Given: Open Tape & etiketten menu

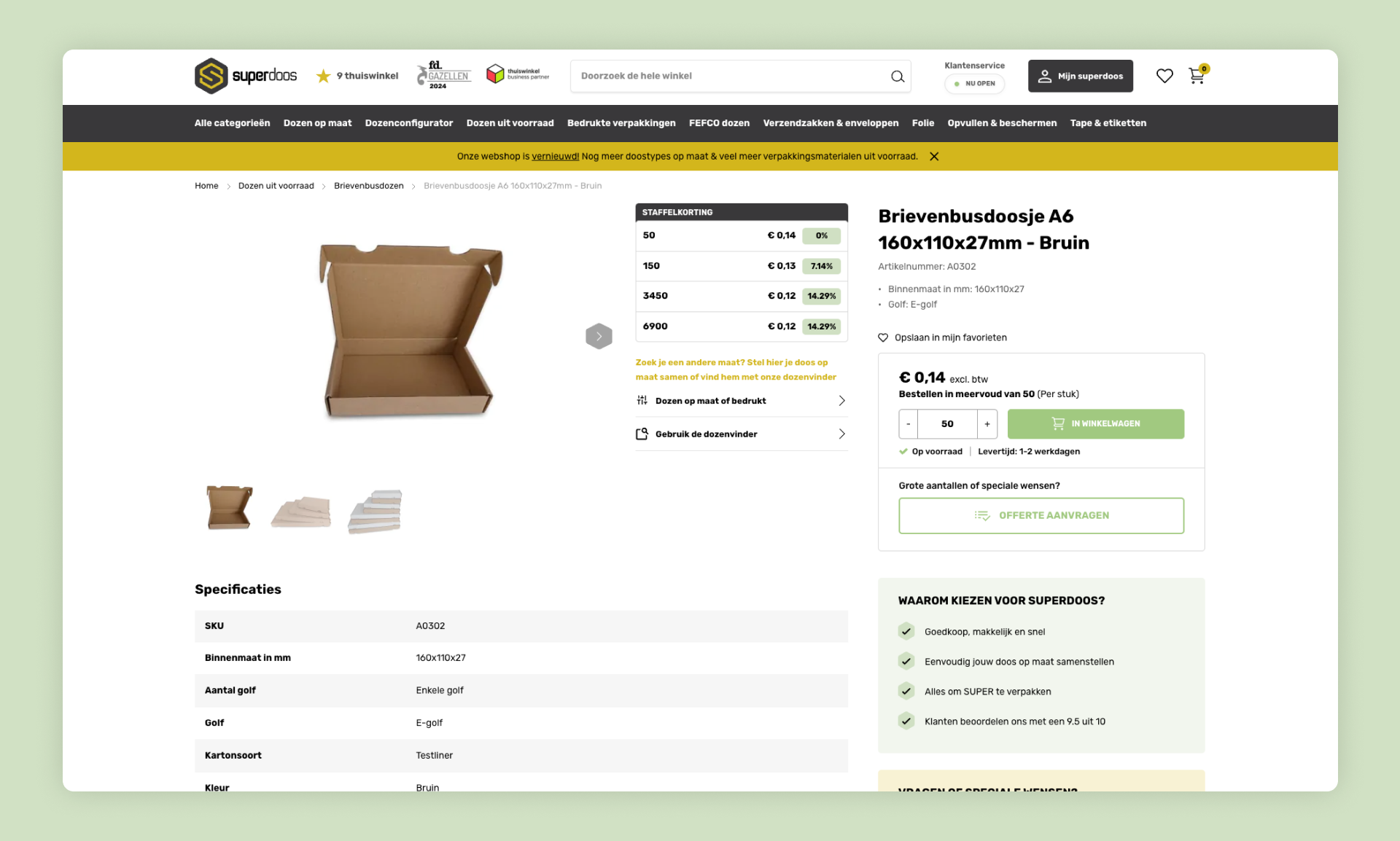Looking at the screenshot, I should pyautogui.click(x=1108, y=123).
